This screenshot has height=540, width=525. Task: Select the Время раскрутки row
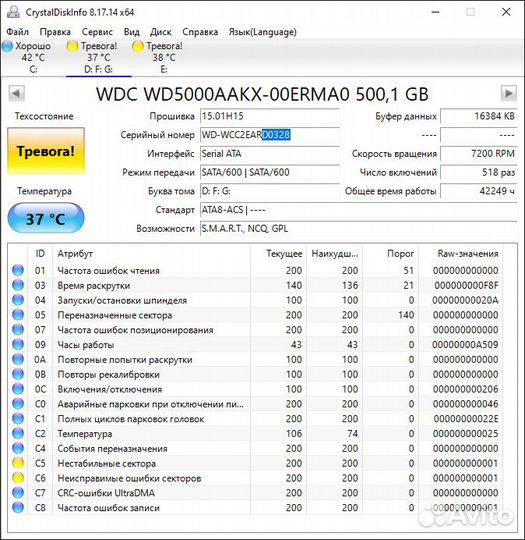(x=256, y=285)
